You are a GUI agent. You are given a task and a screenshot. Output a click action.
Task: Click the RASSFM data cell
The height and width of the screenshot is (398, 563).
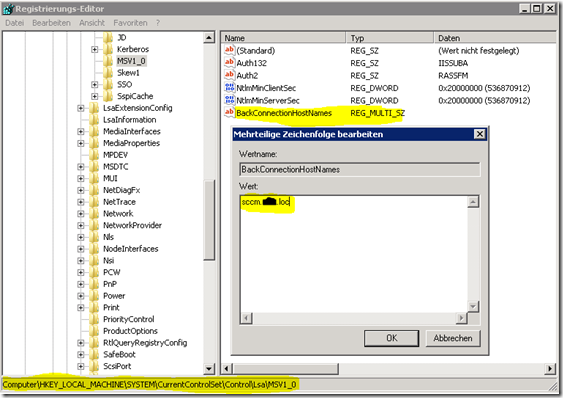point(453,75)
